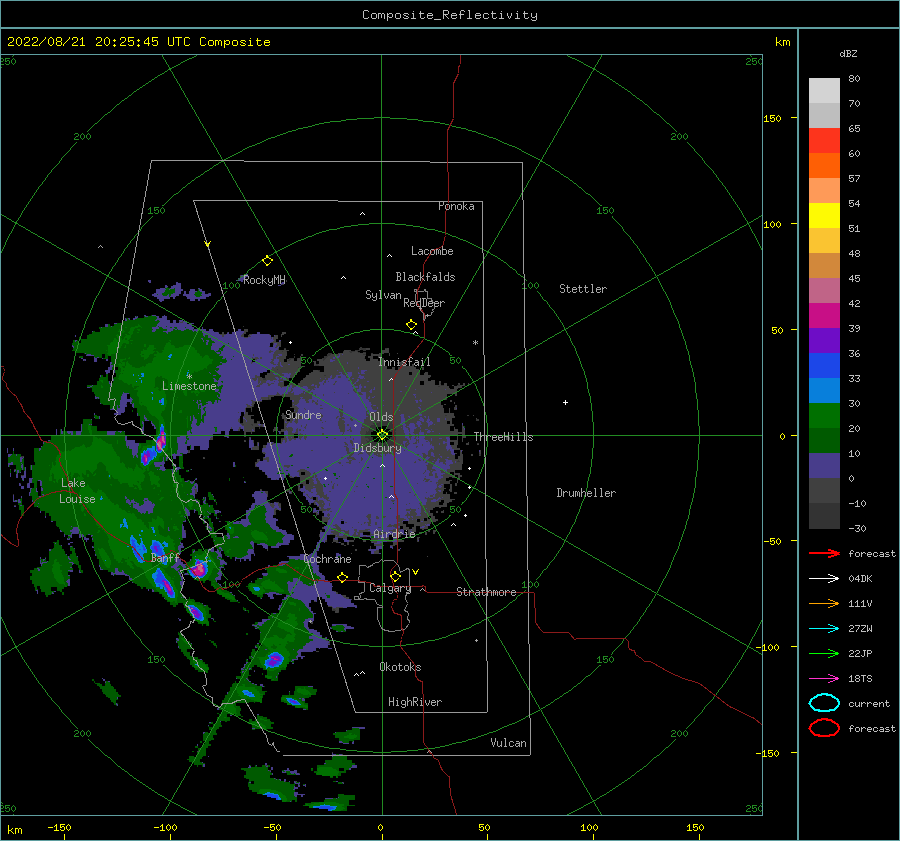Click the yellow radar marker at Didsbury
The height and width of the screenshot is (841, 900).
pyautogui.click(x=382, y=435)
